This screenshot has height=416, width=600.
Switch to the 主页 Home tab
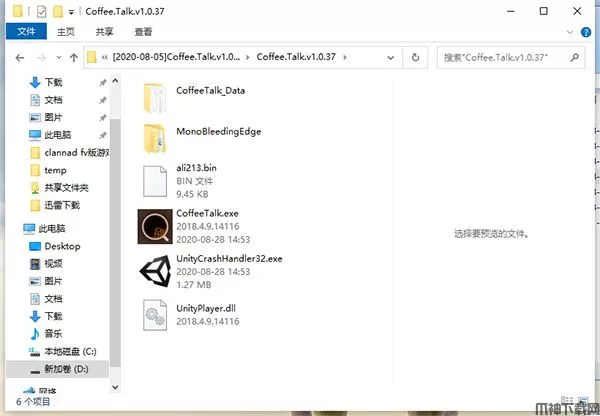(66, 32)
